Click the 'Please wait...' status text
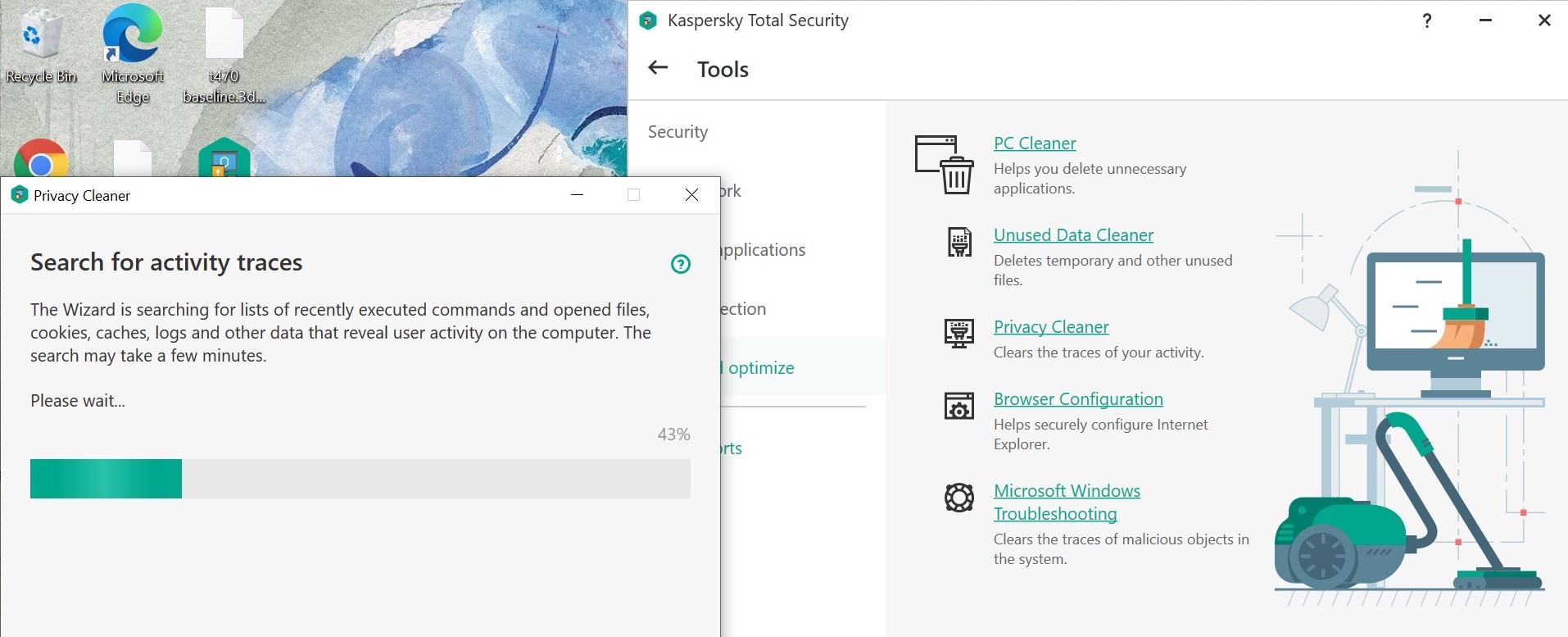Viewport: 1568px width, 637px height. coord(78,401)
